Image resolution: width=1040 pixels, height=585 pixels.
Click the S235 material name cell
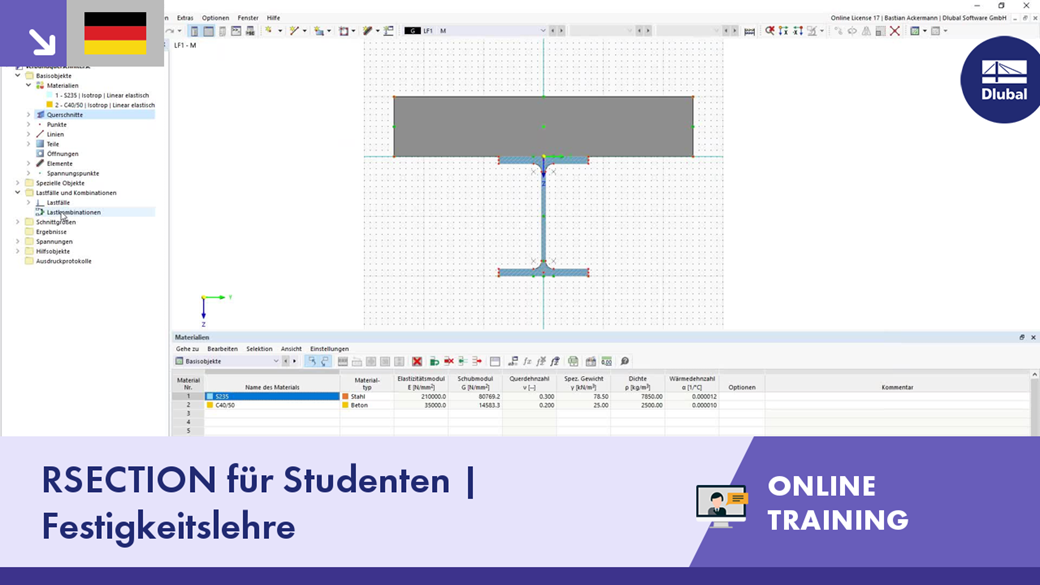[x=272, y=397]
